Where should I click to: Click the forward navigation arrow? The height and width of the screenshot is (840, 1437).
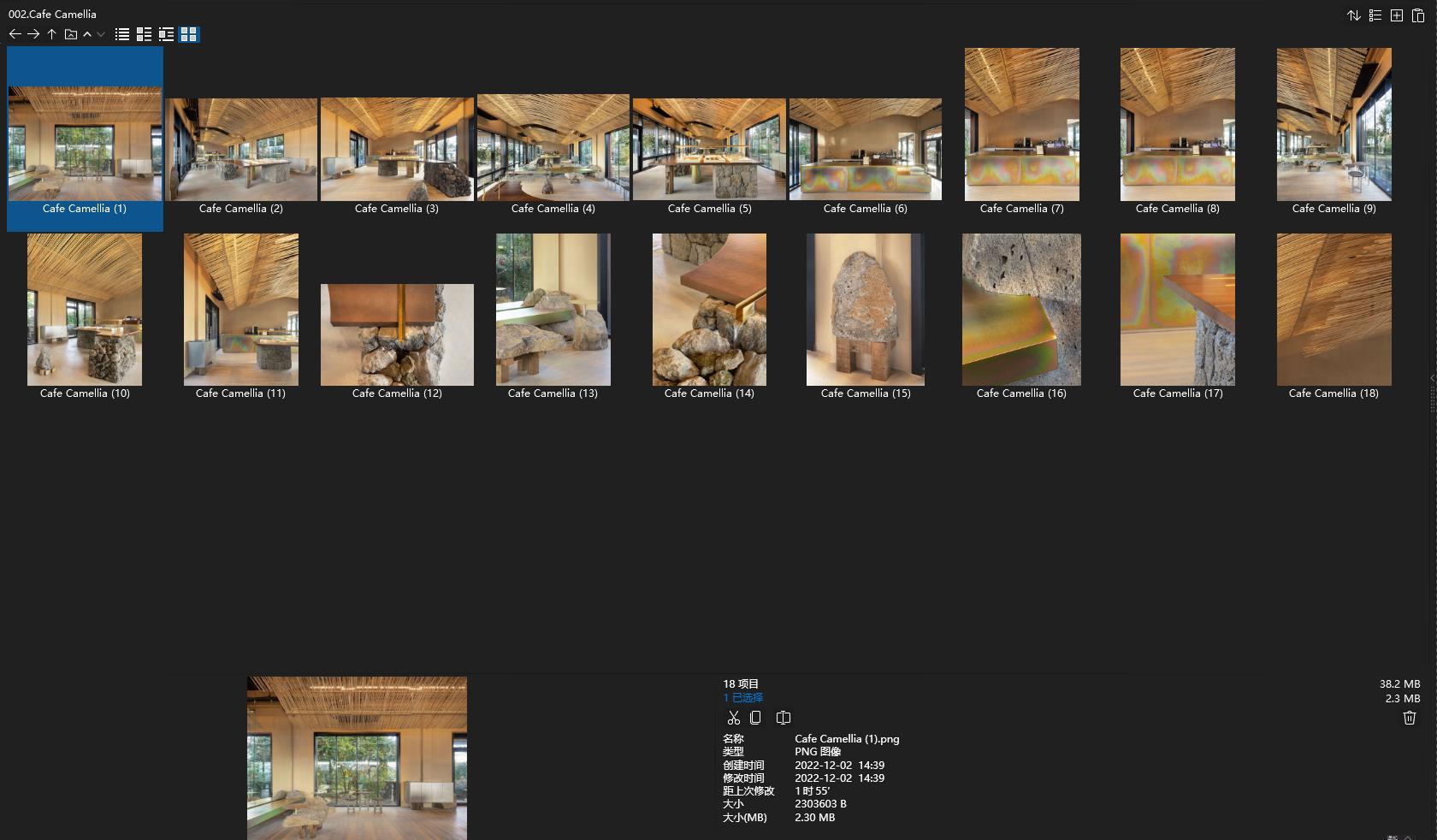(x=33, y=34)
